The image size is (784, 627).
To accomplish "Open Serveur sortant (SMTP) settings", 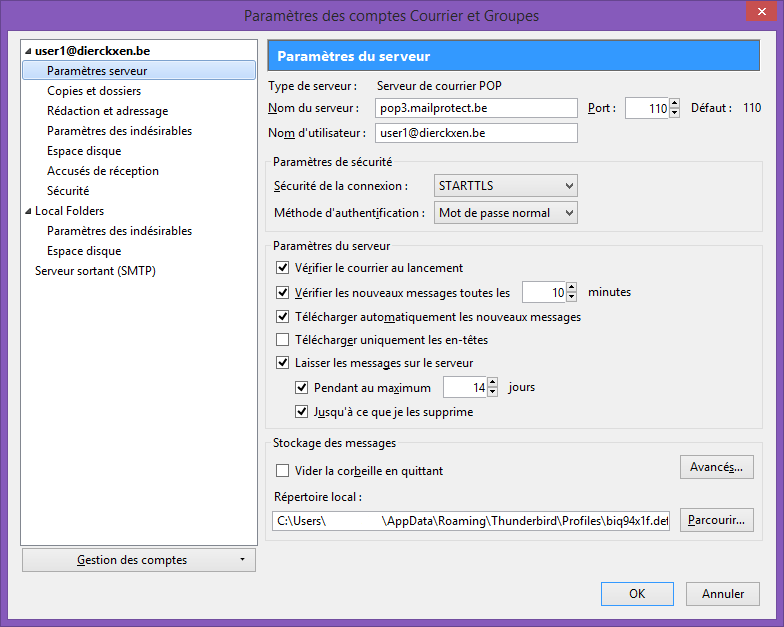I will tap(95, 271).
